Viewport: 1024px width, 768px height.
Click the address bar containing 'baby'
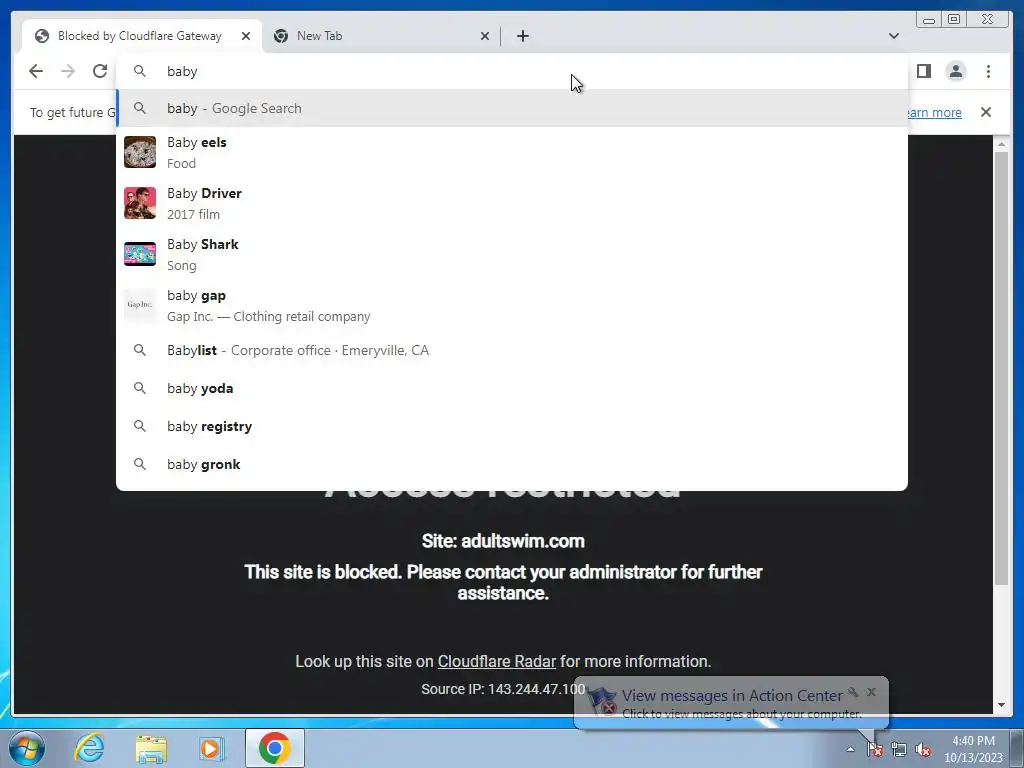(x=512, y=71)
